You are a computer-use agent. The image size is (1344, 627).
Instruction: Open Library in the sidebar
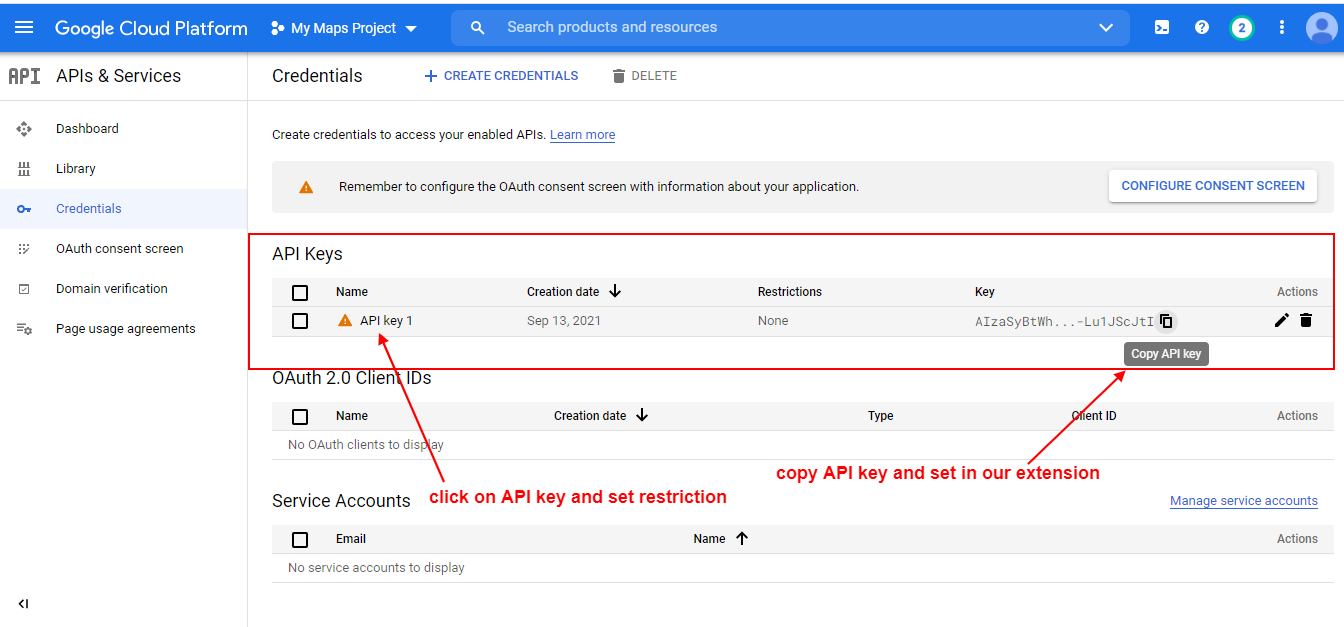[76, 169]
